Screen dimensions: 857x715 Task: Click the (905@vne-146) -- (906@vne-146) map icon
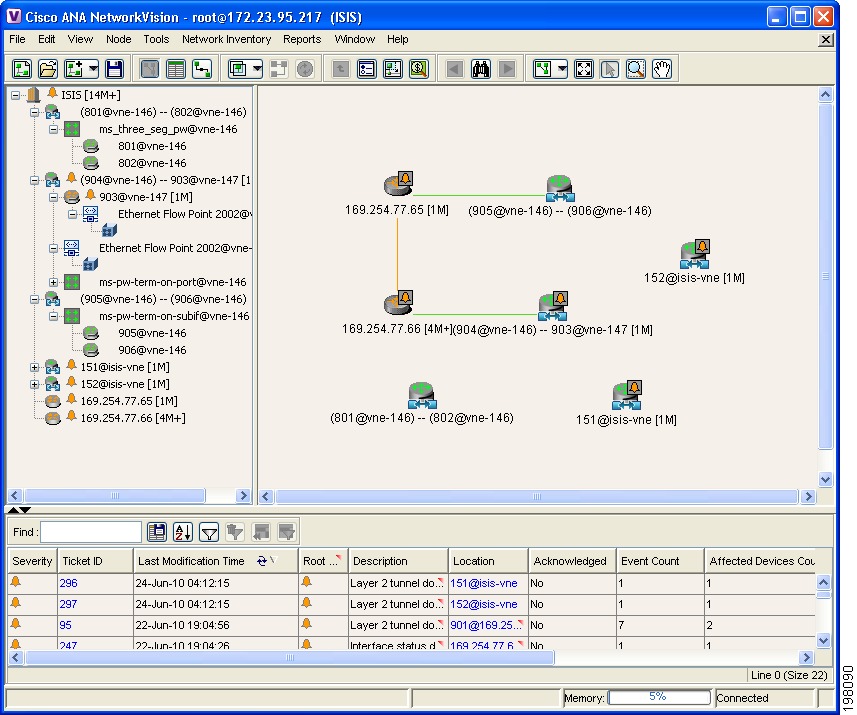[560, 189]
